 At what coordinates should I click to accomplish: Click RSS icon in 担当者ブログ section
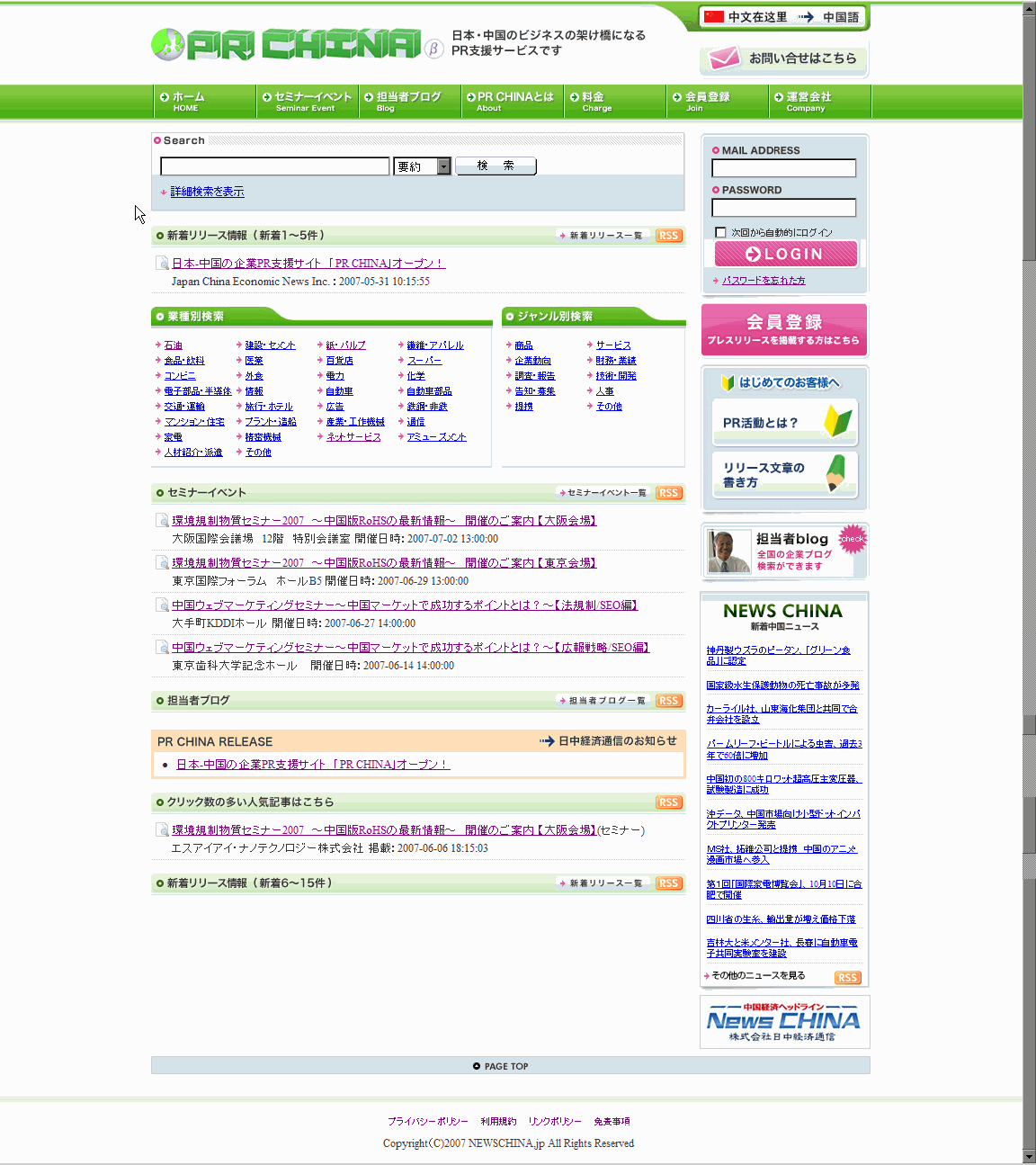click(668, 701)
